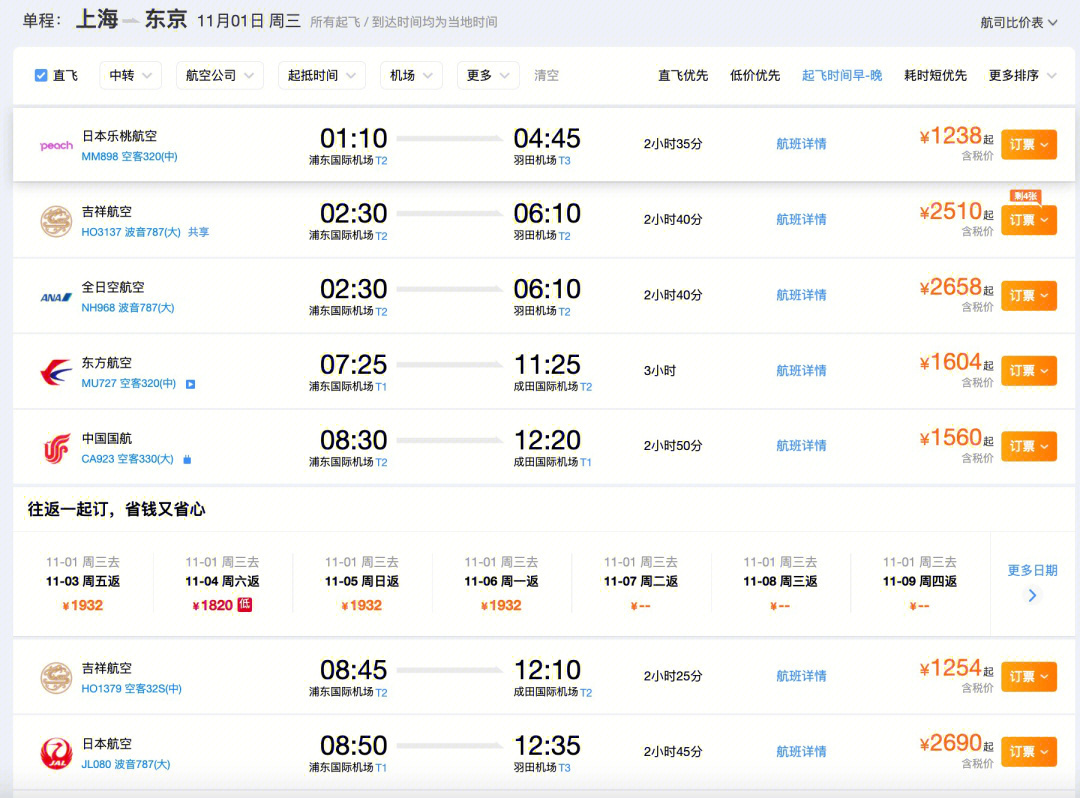Expand the 更多 filters dropdown
Screen dimensions: 1080x798
488,75
